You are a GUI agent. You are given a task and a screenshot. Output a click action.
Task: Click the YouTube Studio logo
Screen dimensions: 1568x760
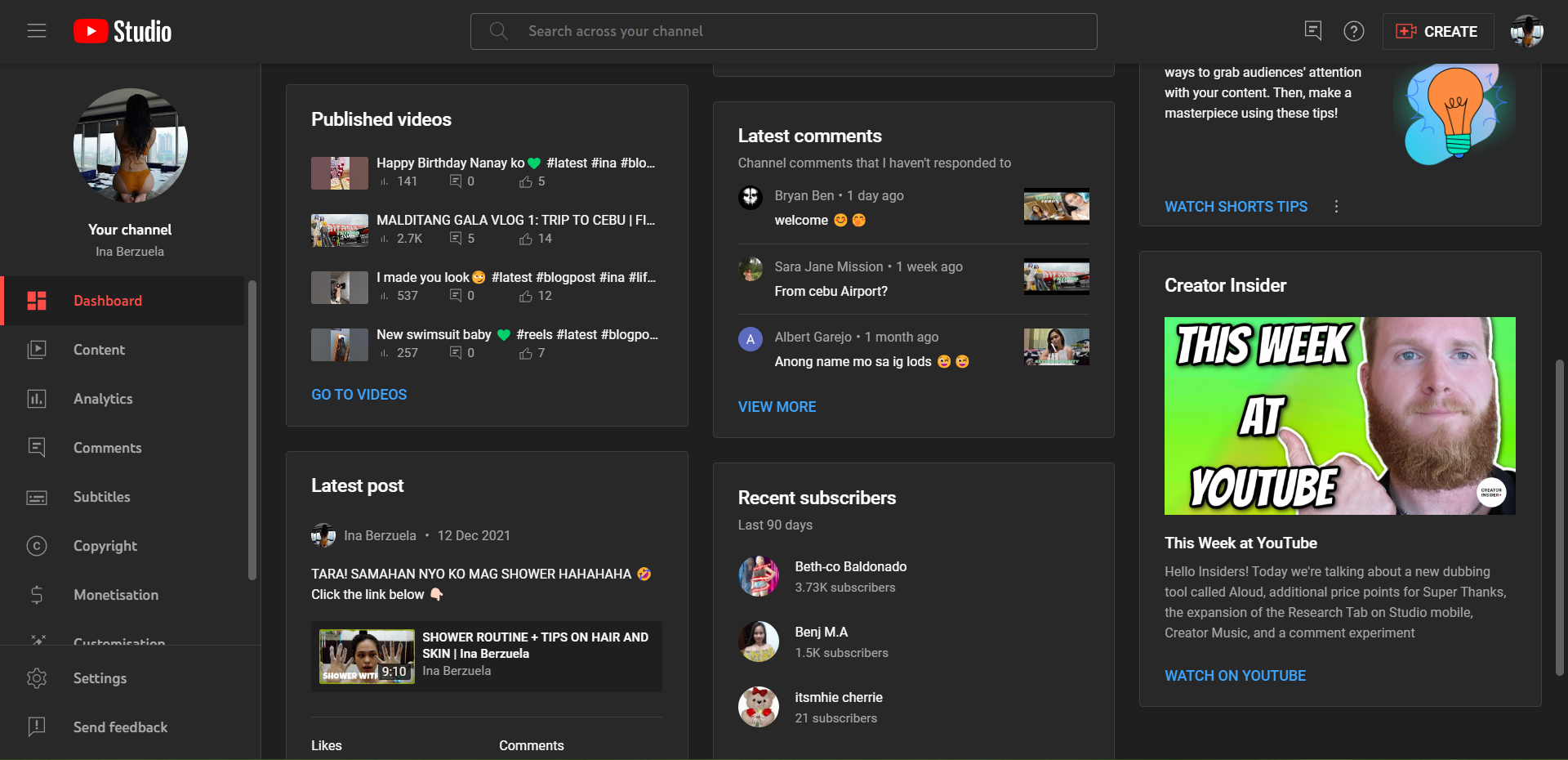[x=122, y=31]
